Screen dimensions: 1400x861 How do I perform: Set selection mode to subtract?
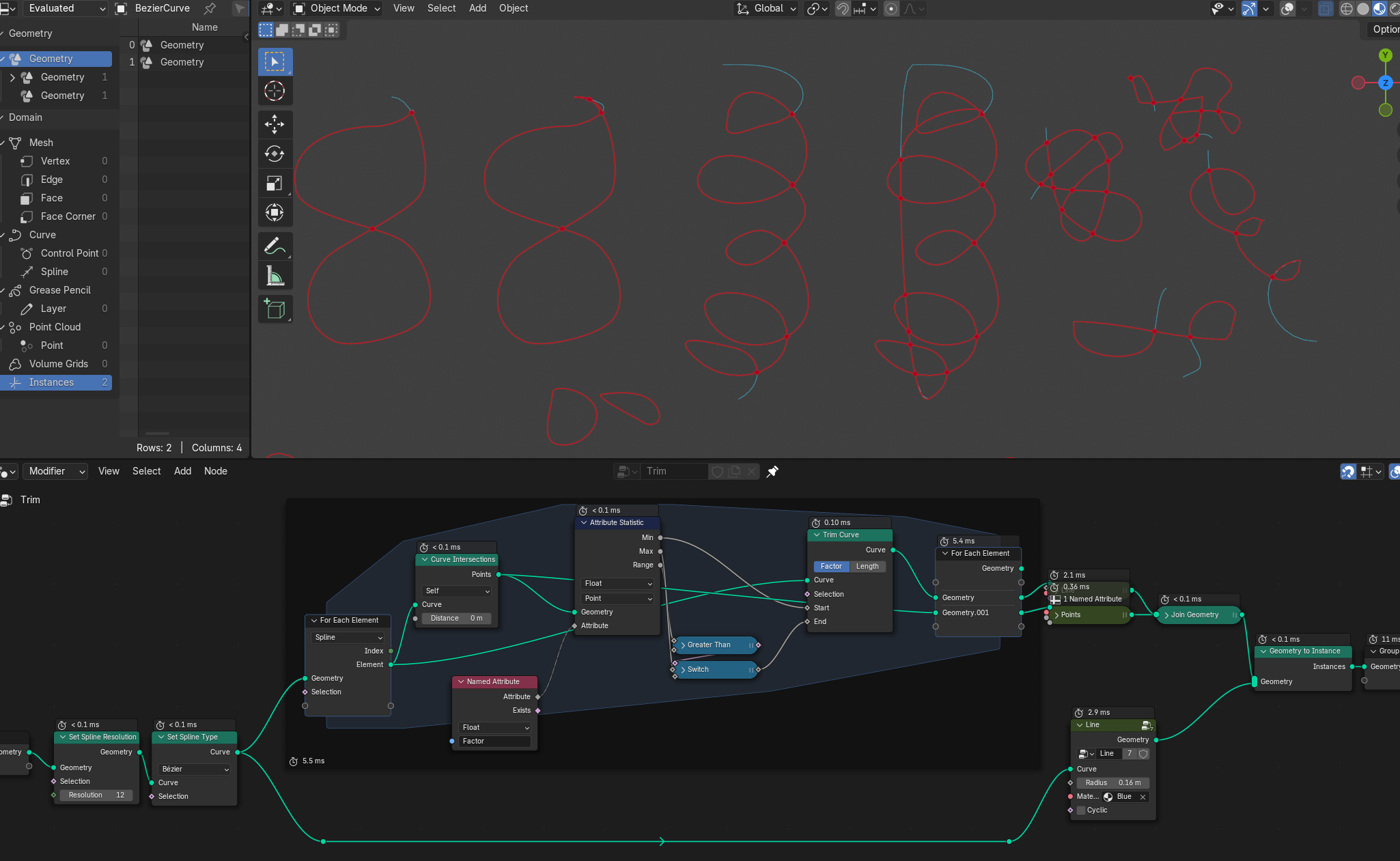(x=298, y=29)
